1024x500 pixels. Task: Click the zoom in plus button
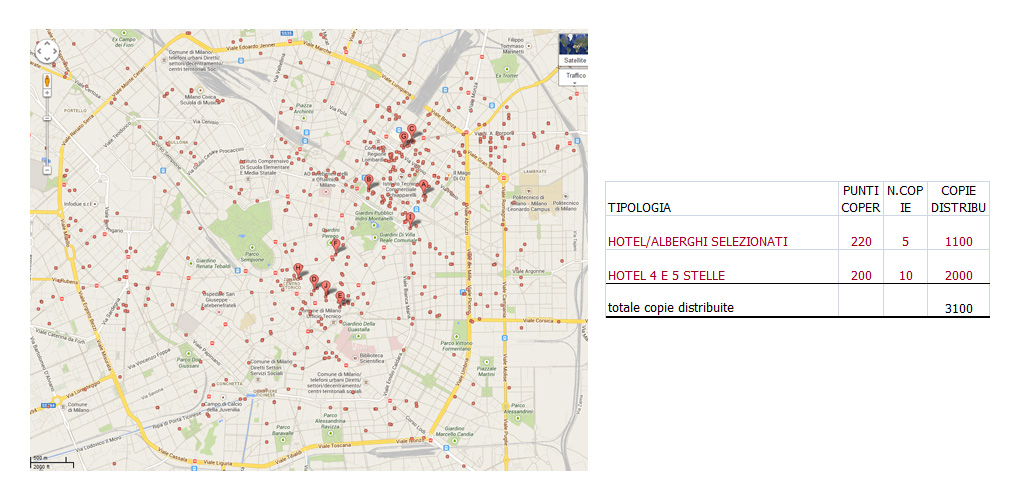[47, 99]
